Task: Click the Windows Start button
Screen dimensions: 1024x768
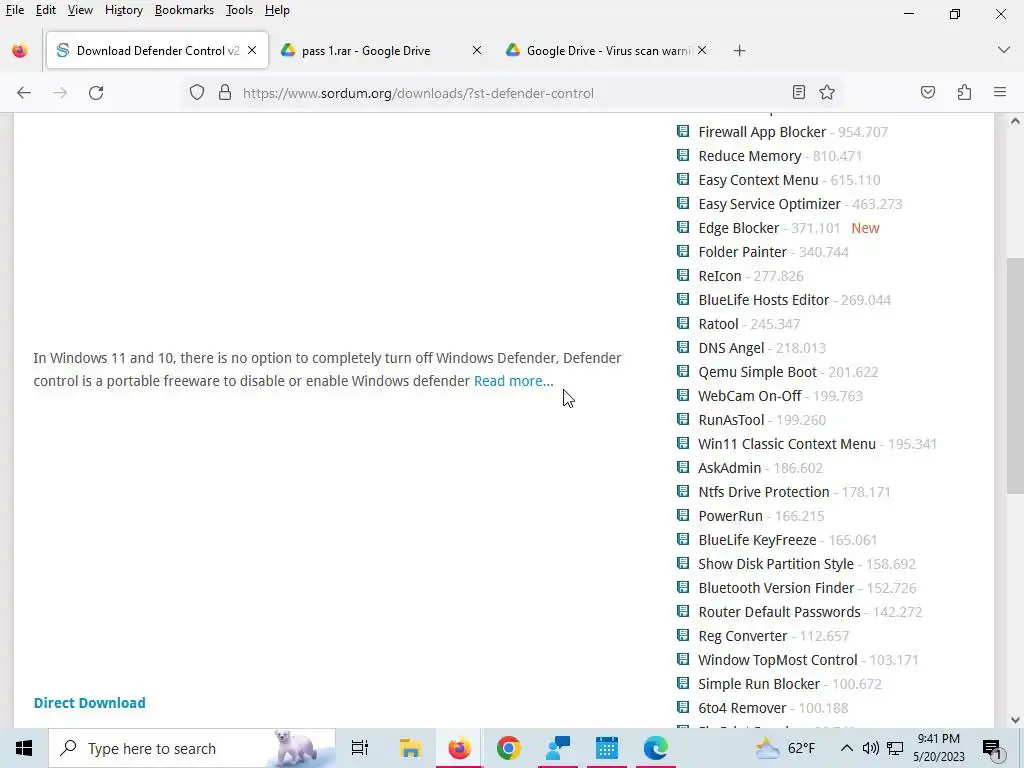Action: pyautogui.click(x=24, y=748)
